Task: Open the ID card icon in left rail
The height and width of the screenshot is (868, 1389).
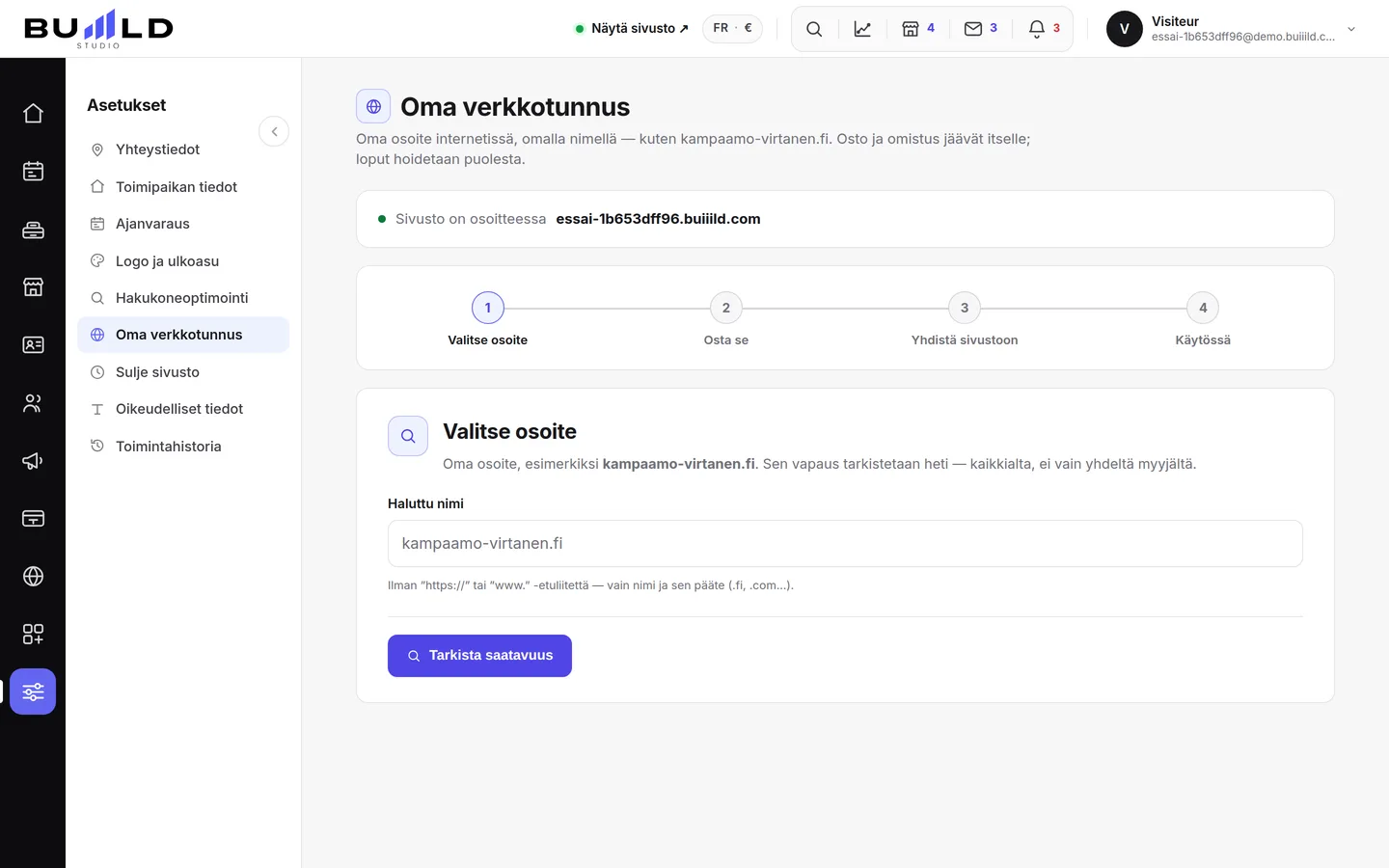Action: 33,345
